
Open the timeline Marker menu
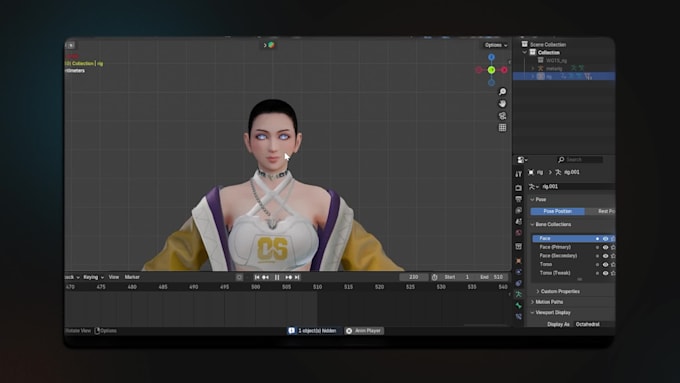click(x=132, y=277)
